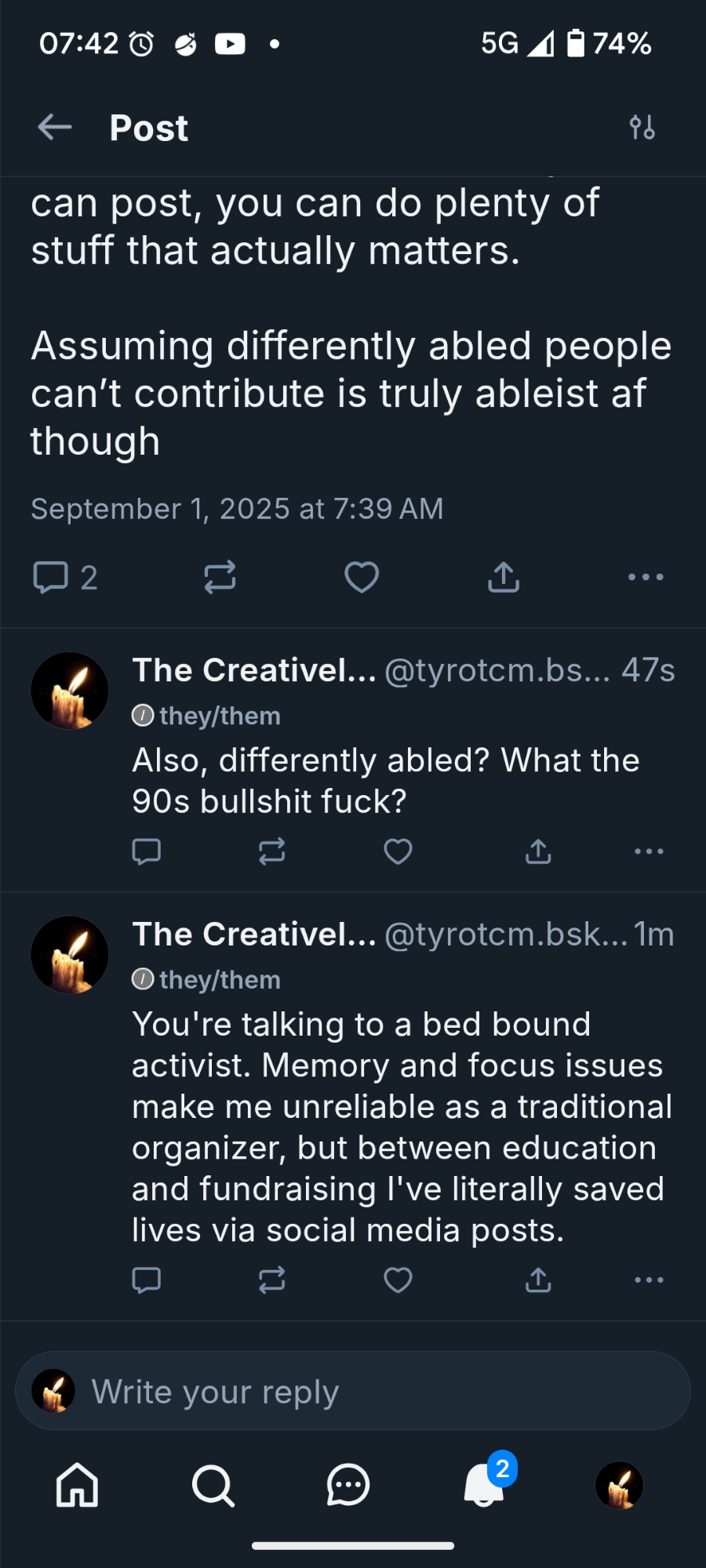The image size is (706, 1568).
Task: Tap the candle avatar on 1m reply
Action: pyautogui.click(x=70, y=955)
